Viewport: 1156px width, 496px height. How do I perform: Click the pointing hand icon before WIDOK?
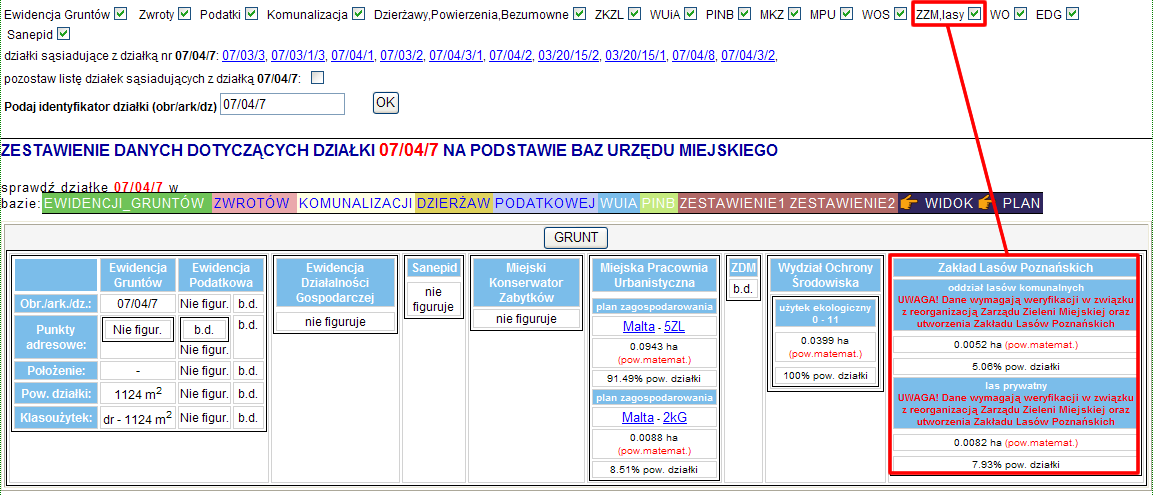point(908,203)
